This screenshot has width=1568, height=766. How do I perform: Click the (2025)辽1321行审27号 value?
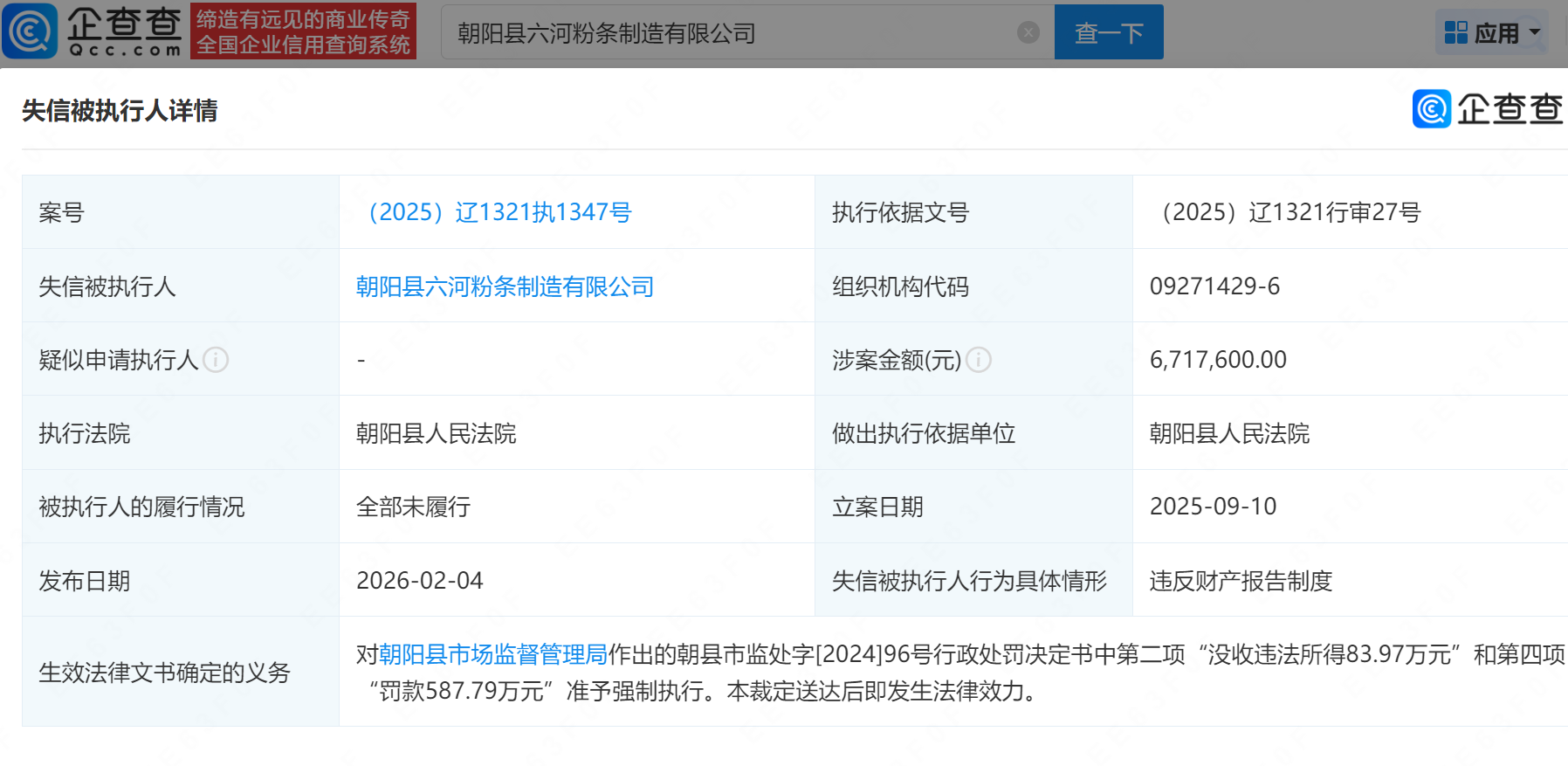click(x=1290, y=212)
